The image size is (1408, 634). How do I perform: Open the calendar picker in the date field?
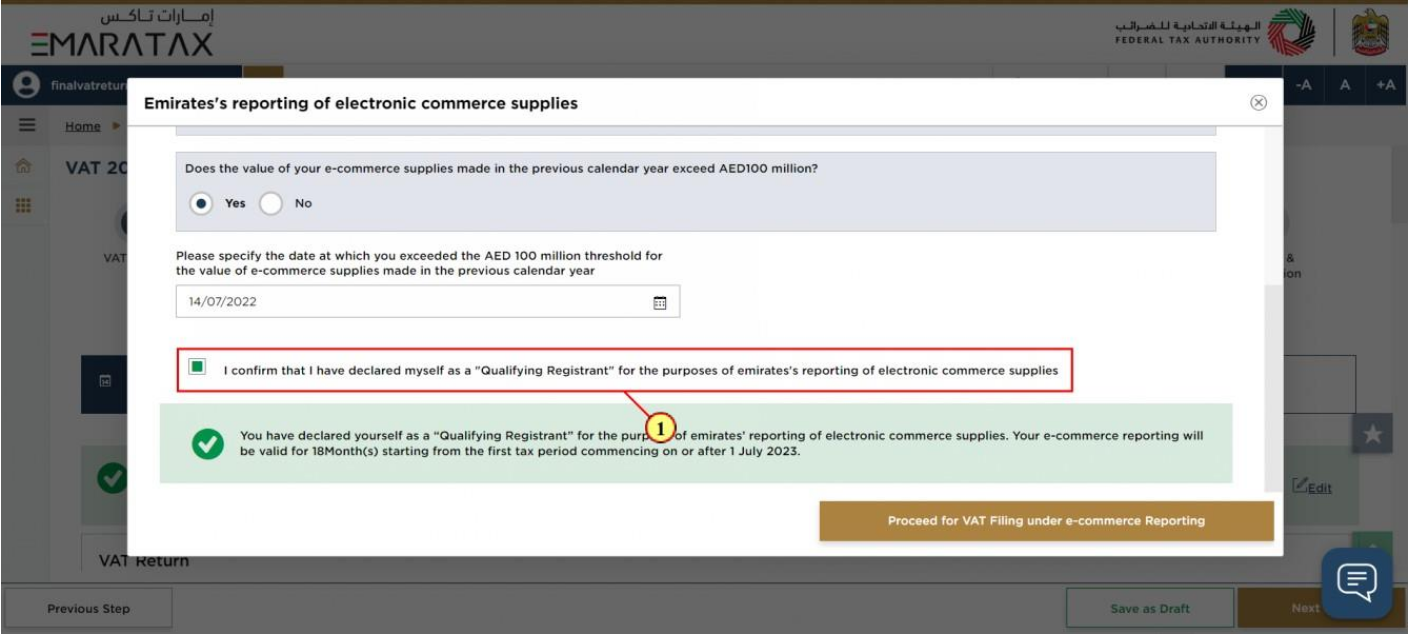coord(659,302)
